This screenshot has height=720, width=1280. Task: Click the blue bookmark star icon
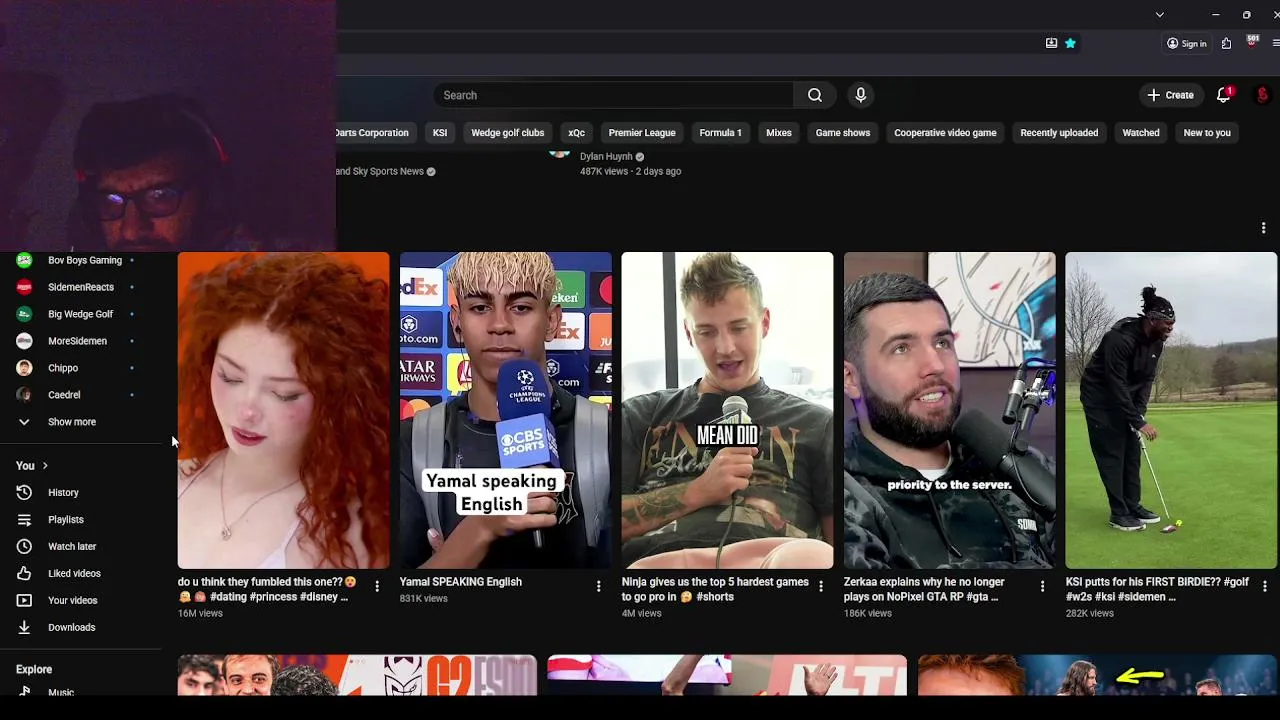coord(1070,43)
